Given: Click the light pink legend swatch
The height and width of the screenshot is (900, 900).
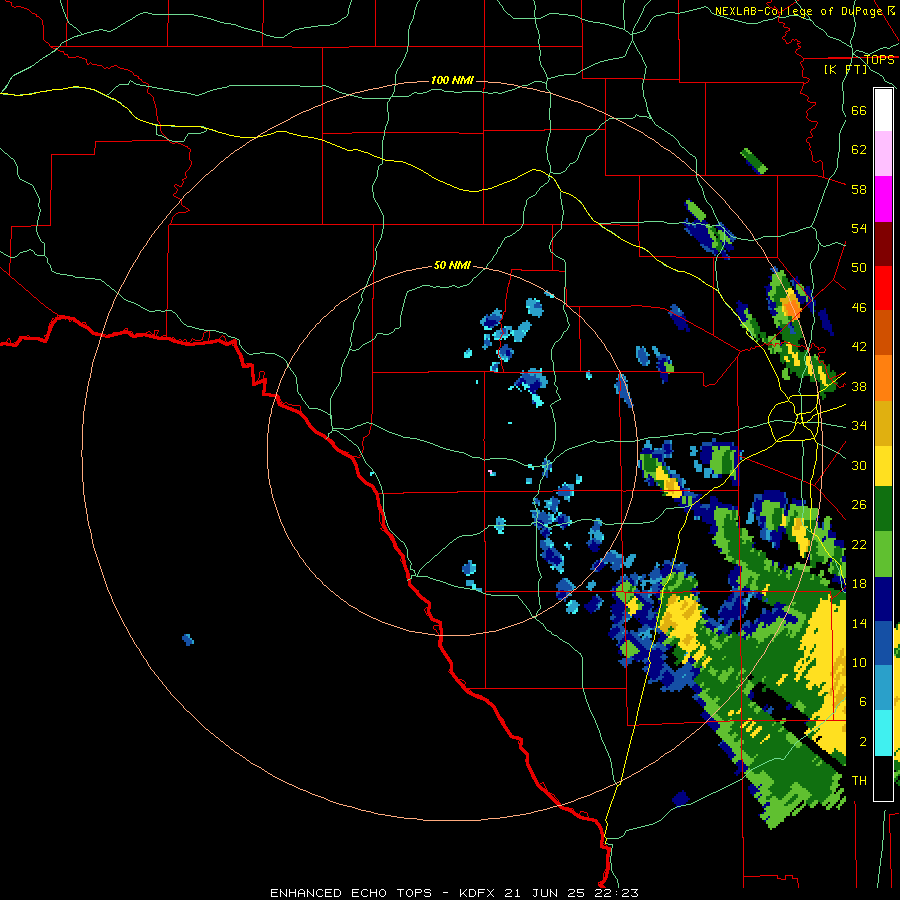Looking at the screenshot, I should pyautogui.click(x=883, y=153).
